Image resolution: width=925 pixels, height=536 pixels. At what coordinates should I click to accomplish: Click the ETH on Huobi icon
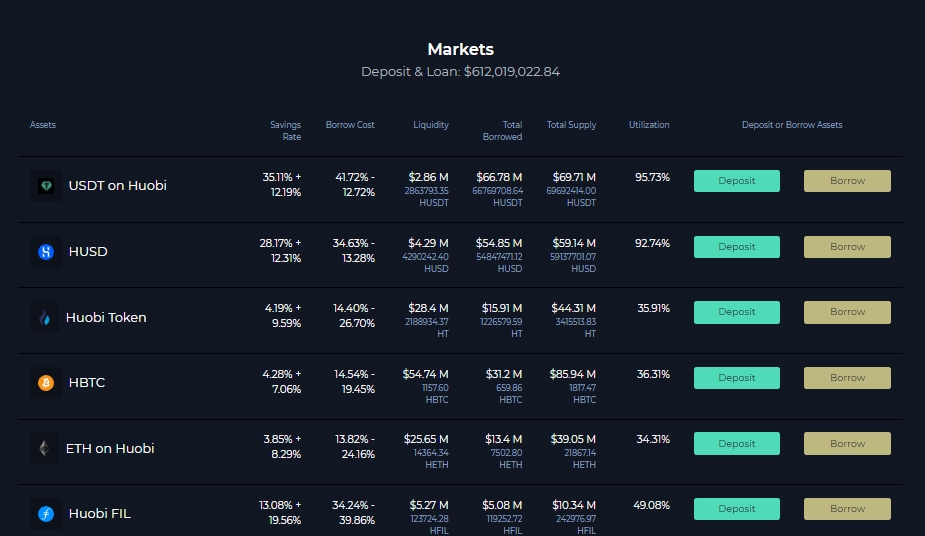click(x=45, y=449)
